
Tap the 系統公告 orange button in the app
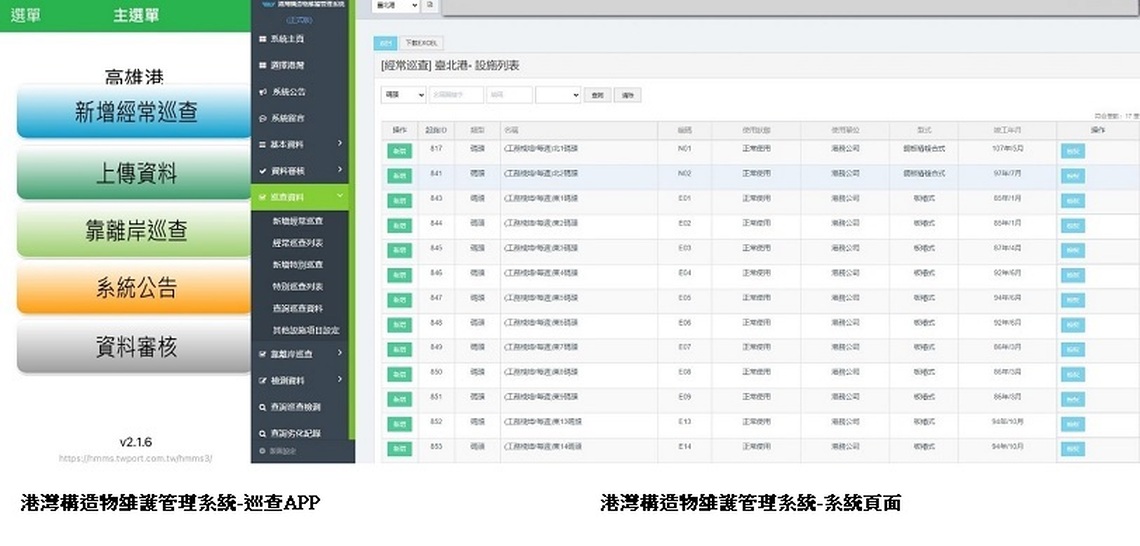pos(135,288)
